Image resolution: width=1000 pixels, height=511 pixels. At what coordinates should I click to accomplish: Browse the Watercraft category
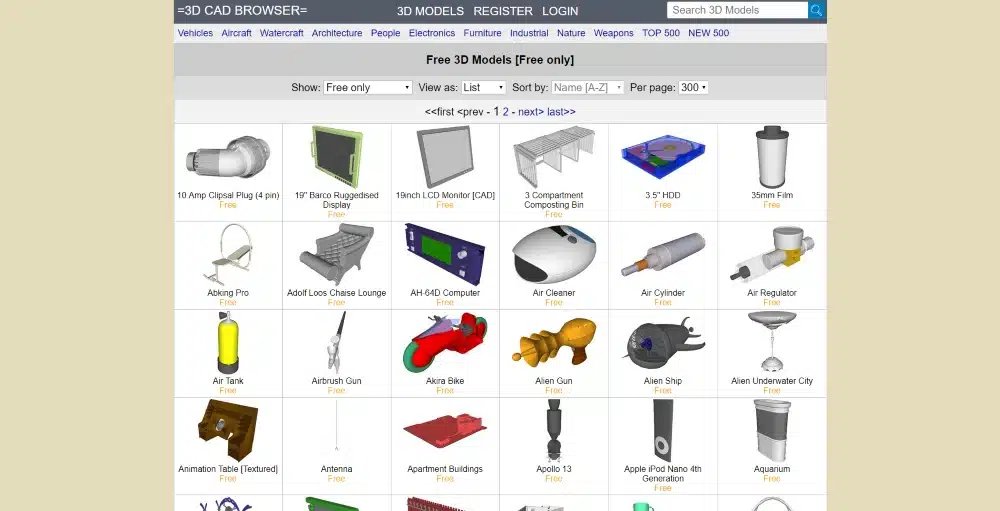tap(281, 33)
